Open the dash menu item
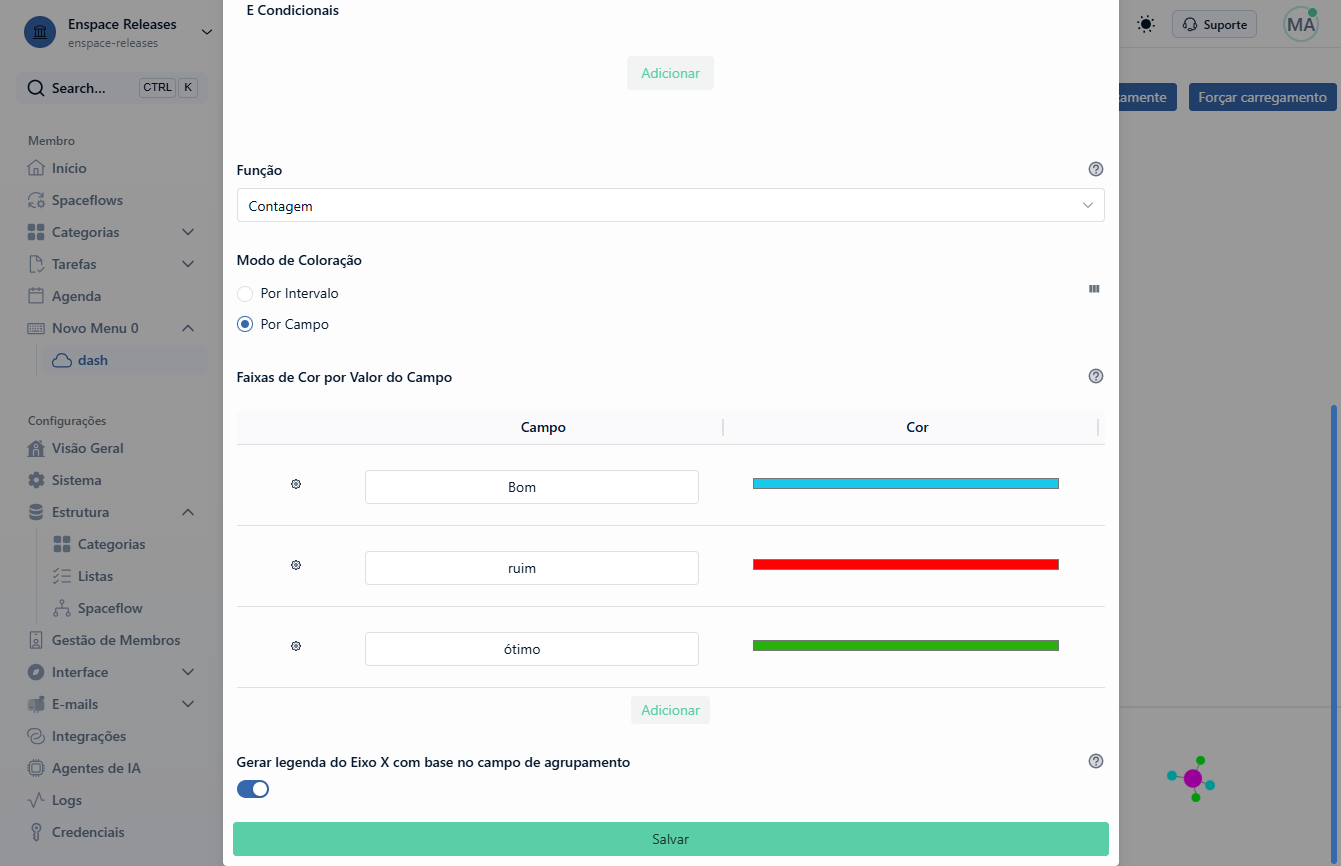 click(124, 360)
